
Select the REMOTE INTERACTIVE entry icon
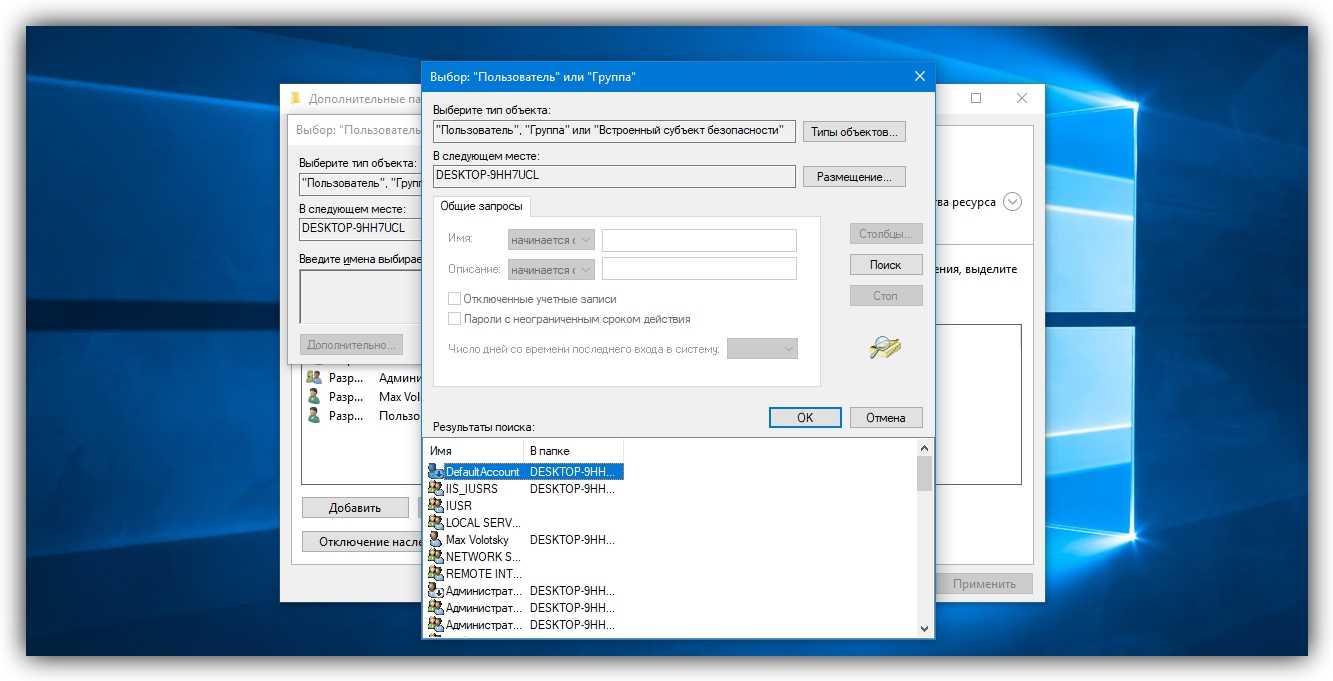click(x=435, y=573)
